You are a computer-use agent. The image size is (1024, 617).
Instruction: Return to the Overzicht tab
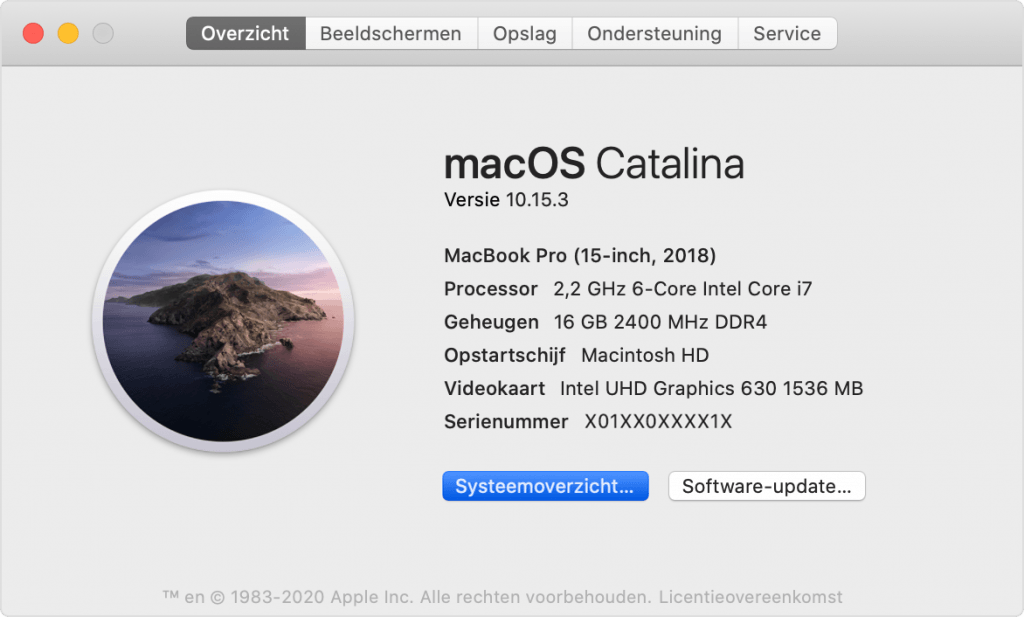point(245,33)
